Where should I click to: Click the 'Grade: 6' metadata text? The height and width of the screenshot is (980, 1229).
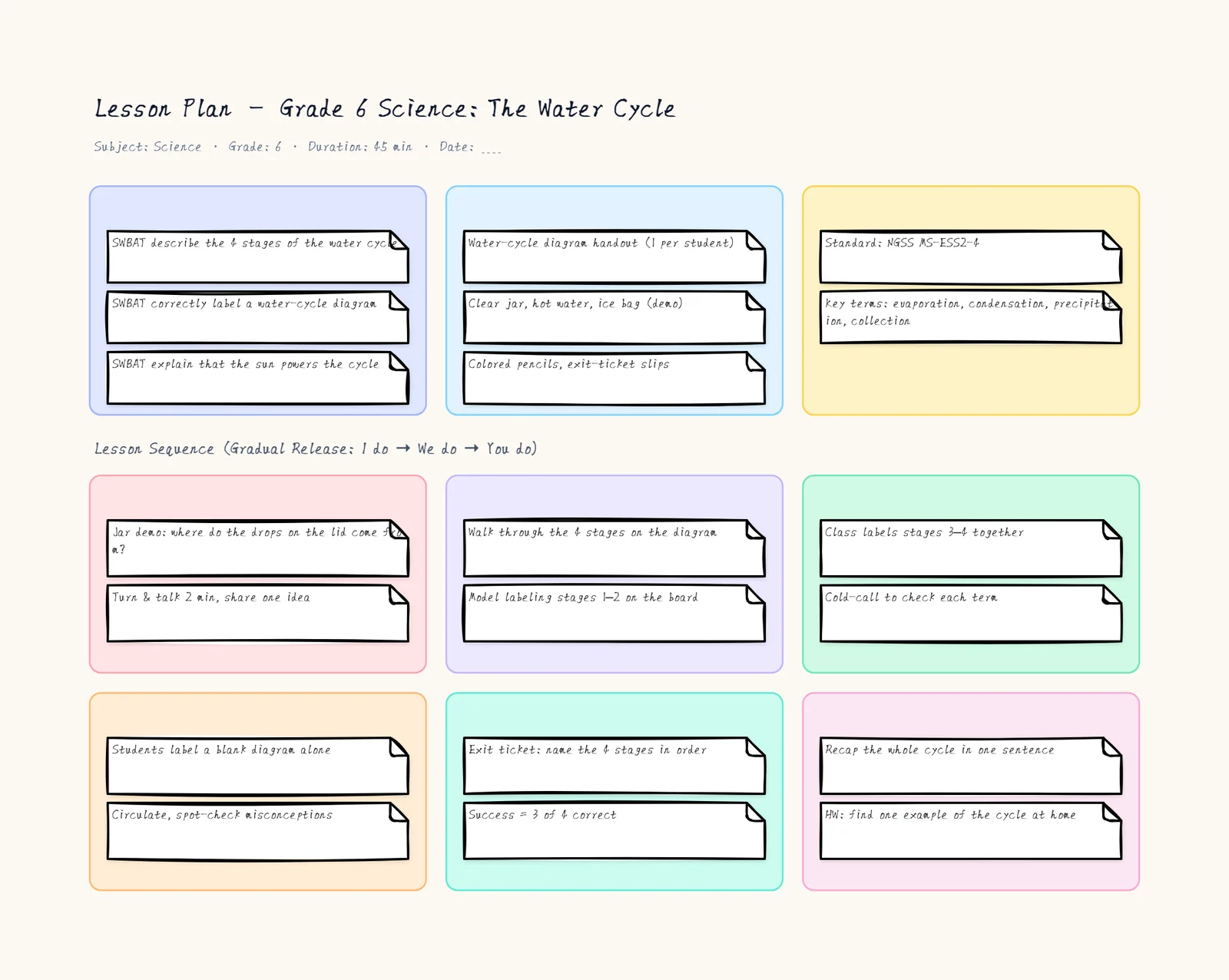click(255, 146)
